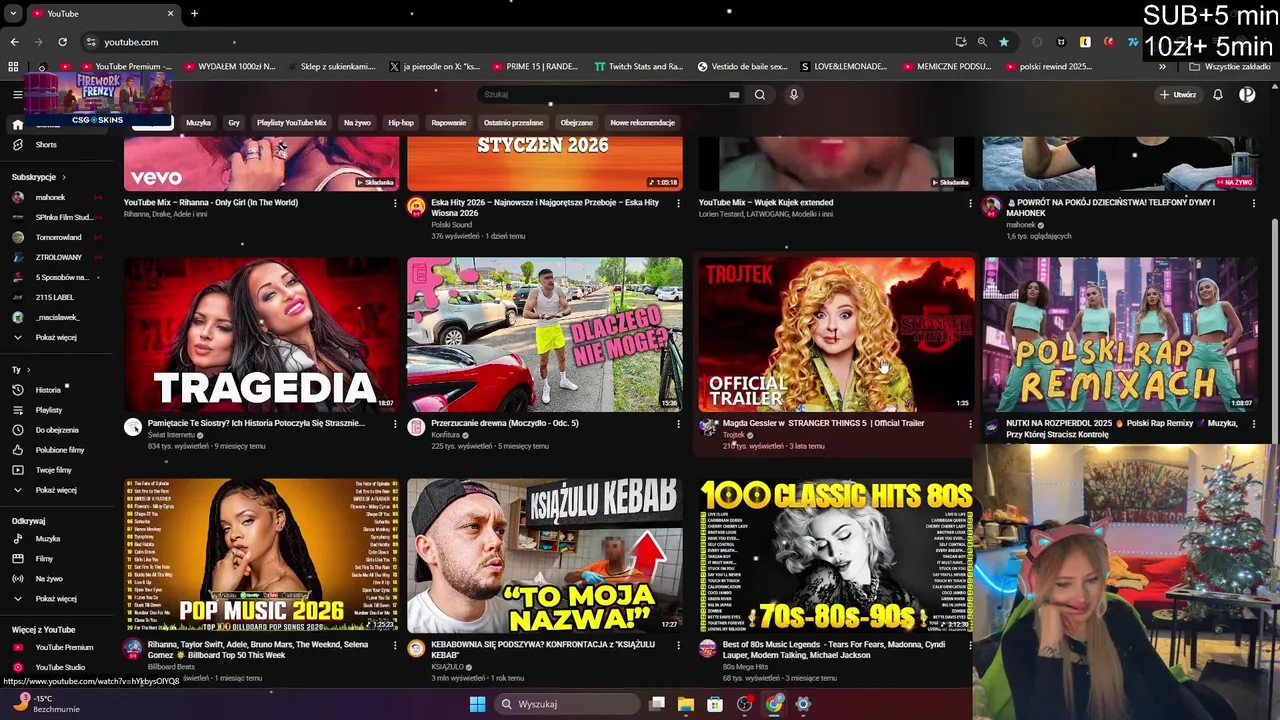Select the Muzyka filter chip

tap(198, 123)
